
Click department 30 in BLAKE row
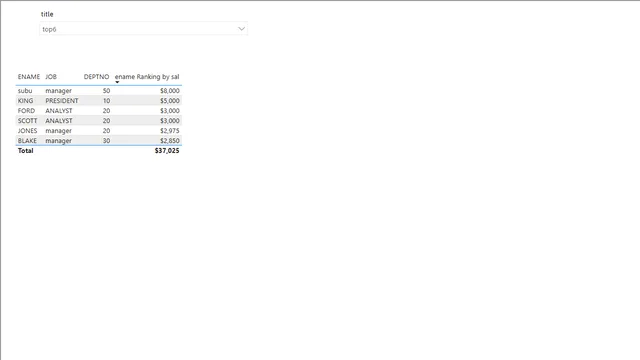click(x=106, y=140)
